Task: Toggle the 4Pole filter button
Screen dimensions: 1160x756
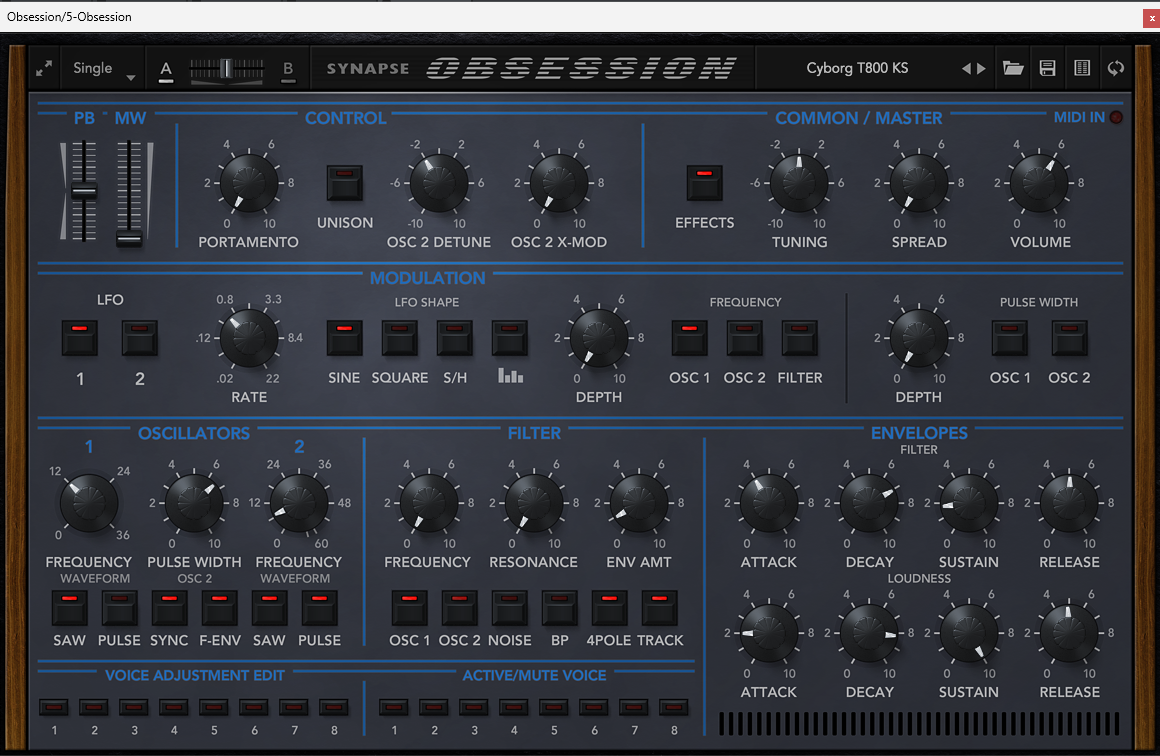Action: [610, 608]
